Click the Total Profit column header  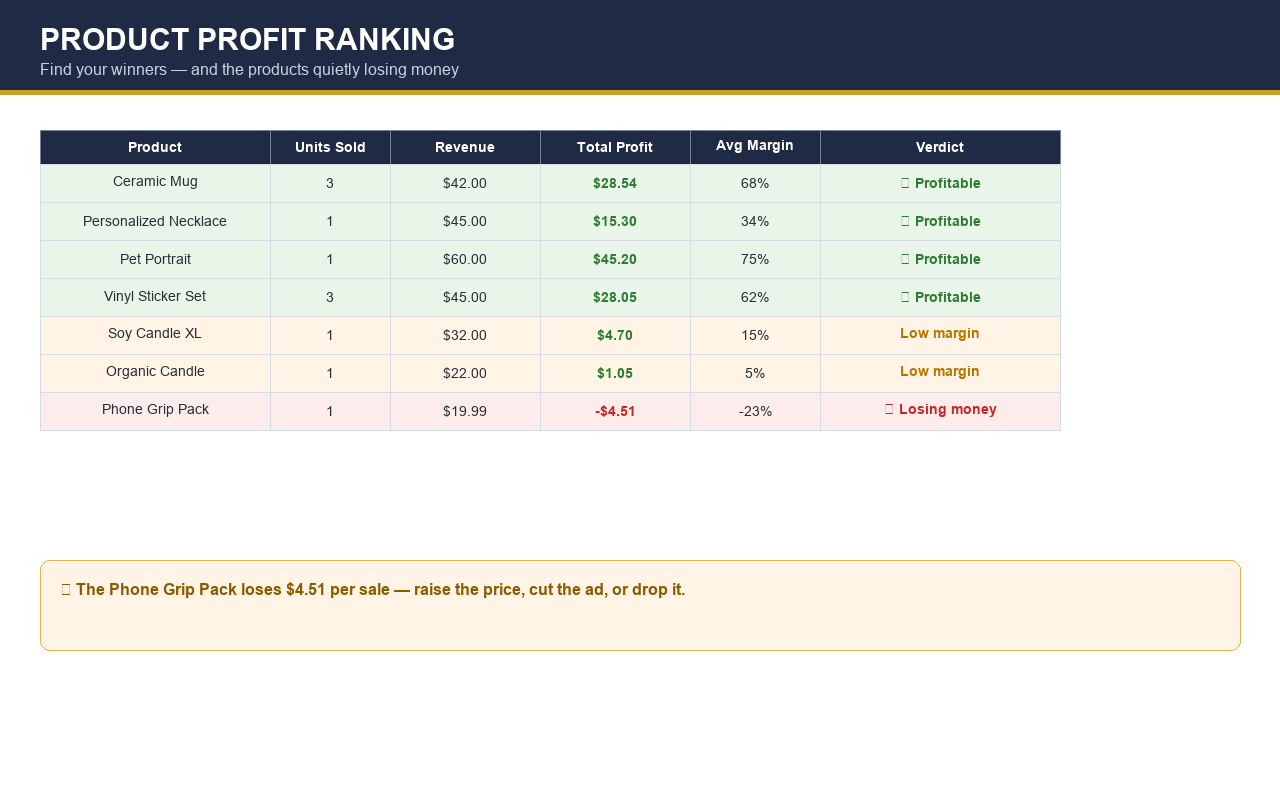[615, 147]
